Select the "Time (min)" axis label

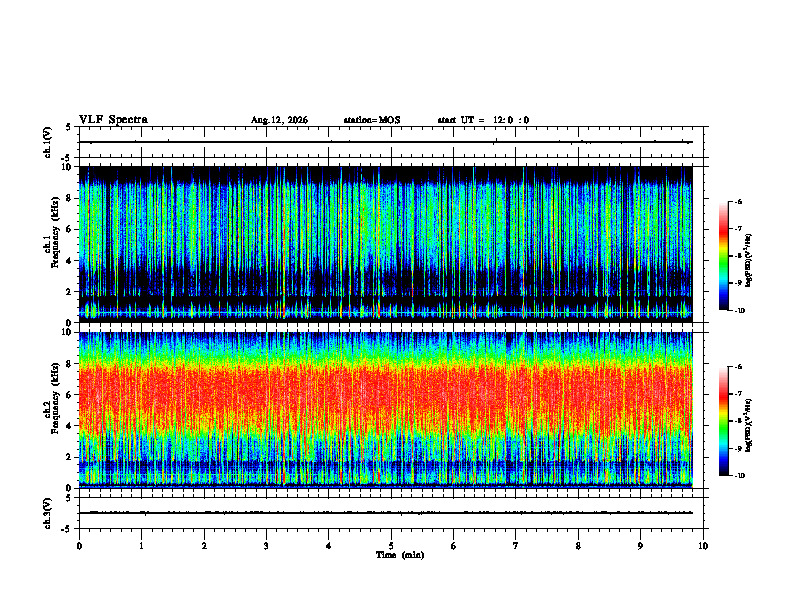pyautogui.click(x=400, y=555)
